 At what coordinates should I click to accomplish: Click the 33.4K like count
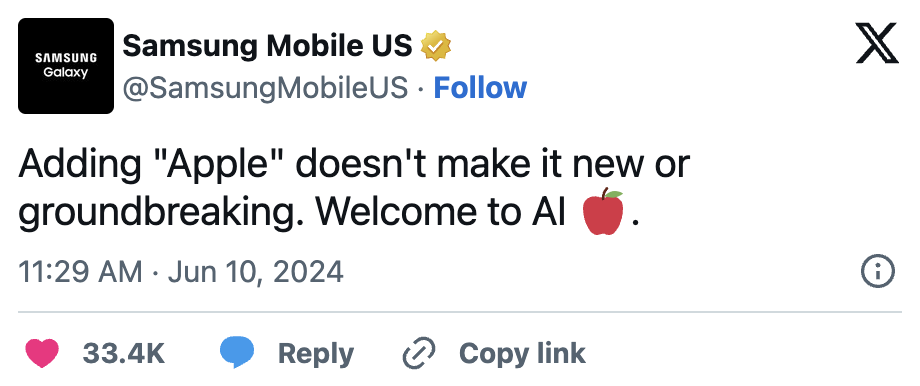click(x=123, y=354)
